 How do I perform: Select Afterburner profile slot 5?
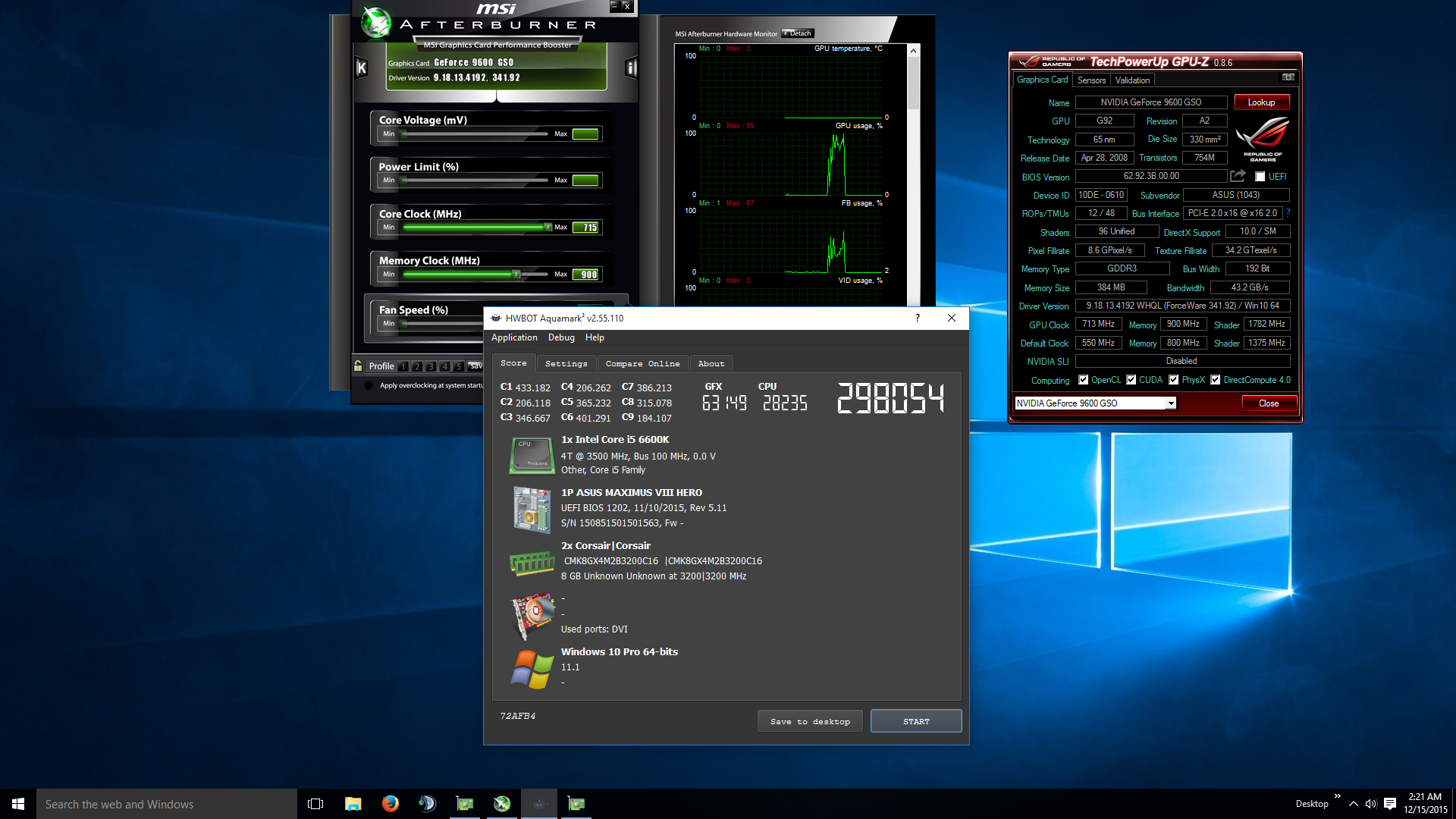click(x=458, y=366)
